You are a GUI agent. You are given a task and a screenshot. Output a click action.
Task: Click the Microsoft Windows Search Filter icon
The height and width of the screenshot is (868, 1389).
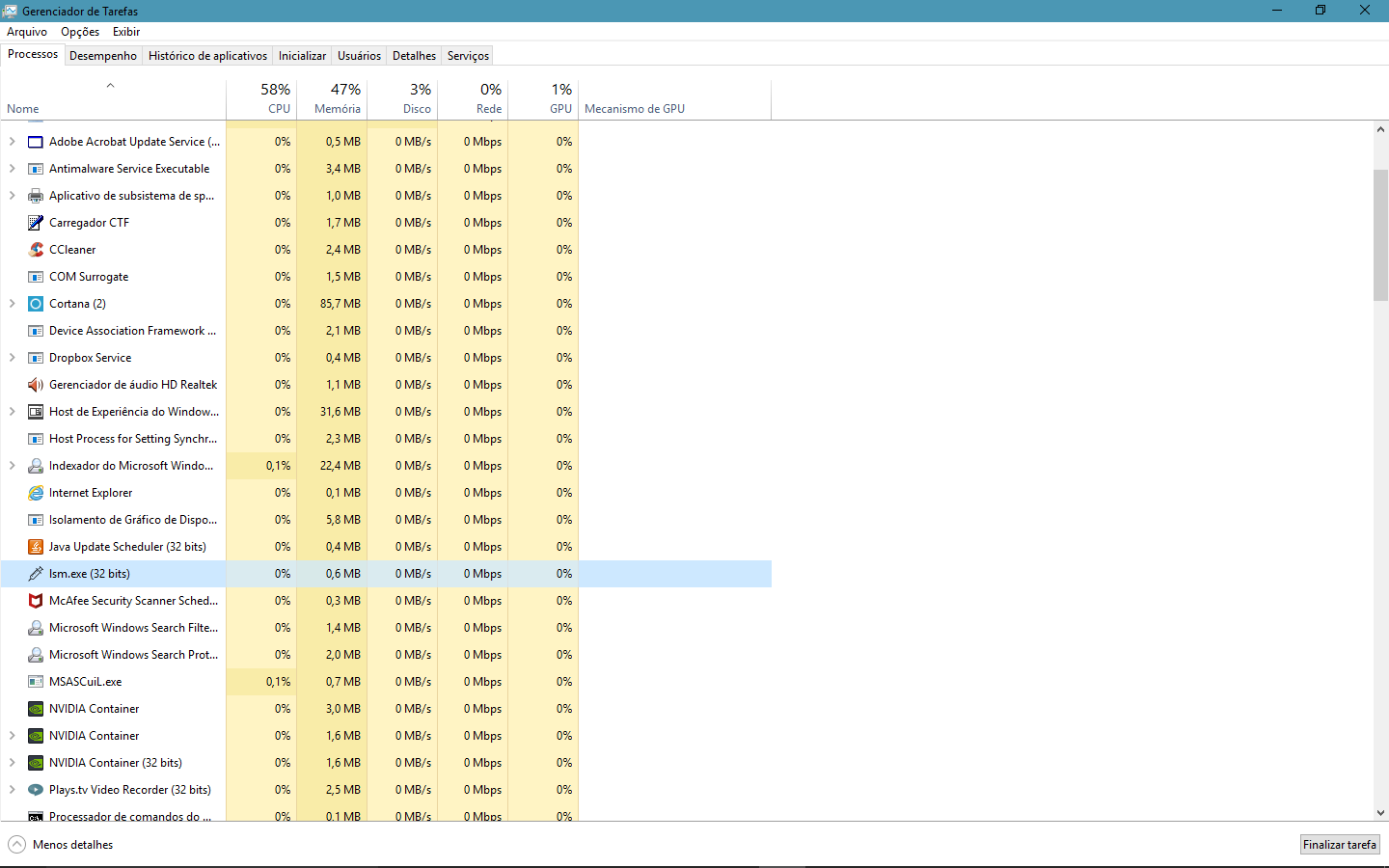tap(36, 628)
